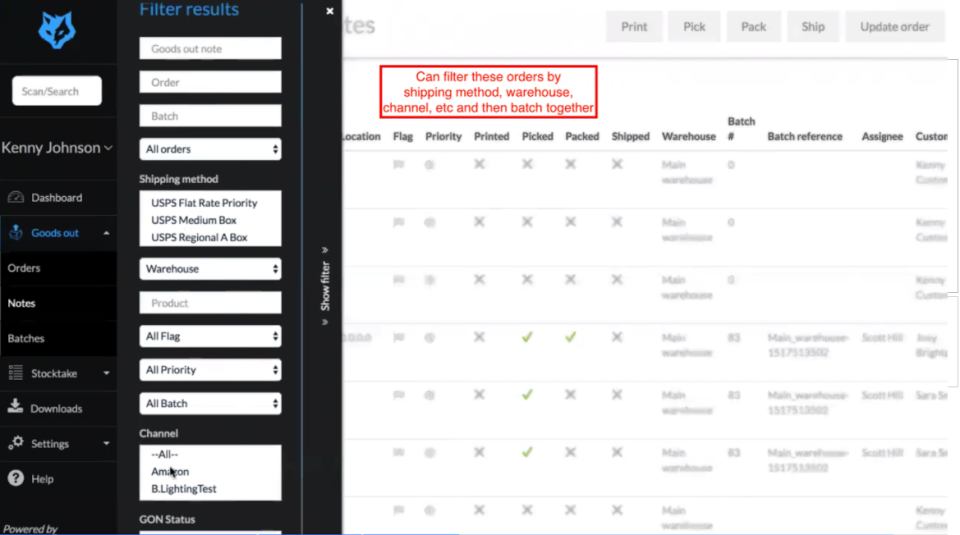Screen dimensions: 960x535
Task: Click the Assignee column header
Action: pyautogui.click(x=882, y=136)
